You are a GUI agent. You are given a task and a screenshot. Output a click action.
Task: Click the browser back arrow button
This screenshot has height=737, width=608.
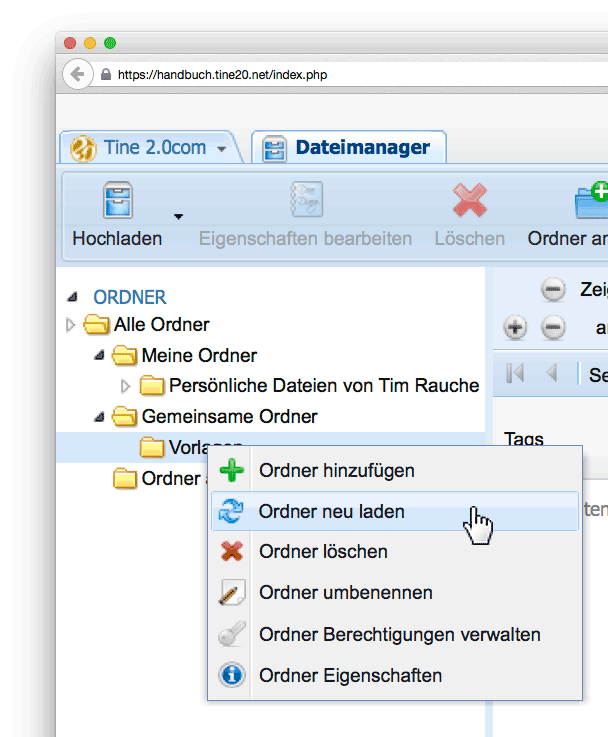[77, 74]
